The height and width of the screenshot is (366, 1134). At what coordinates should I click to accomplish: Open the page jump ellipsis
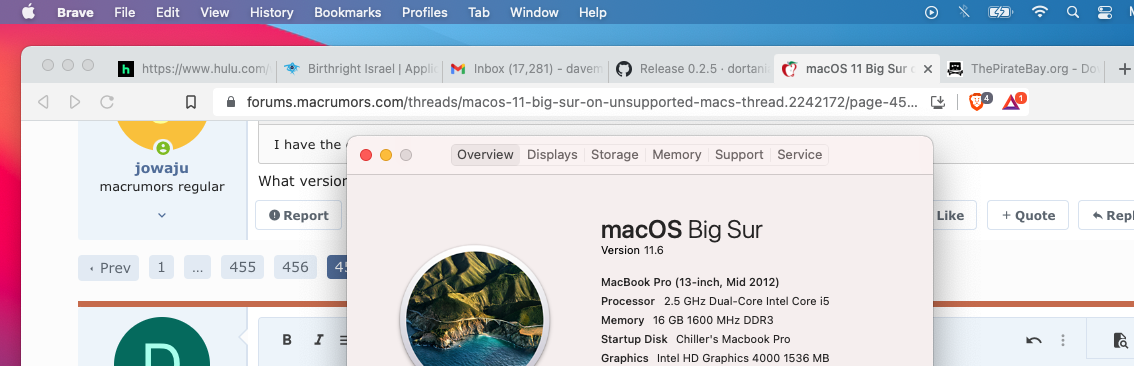coord(197,268)
